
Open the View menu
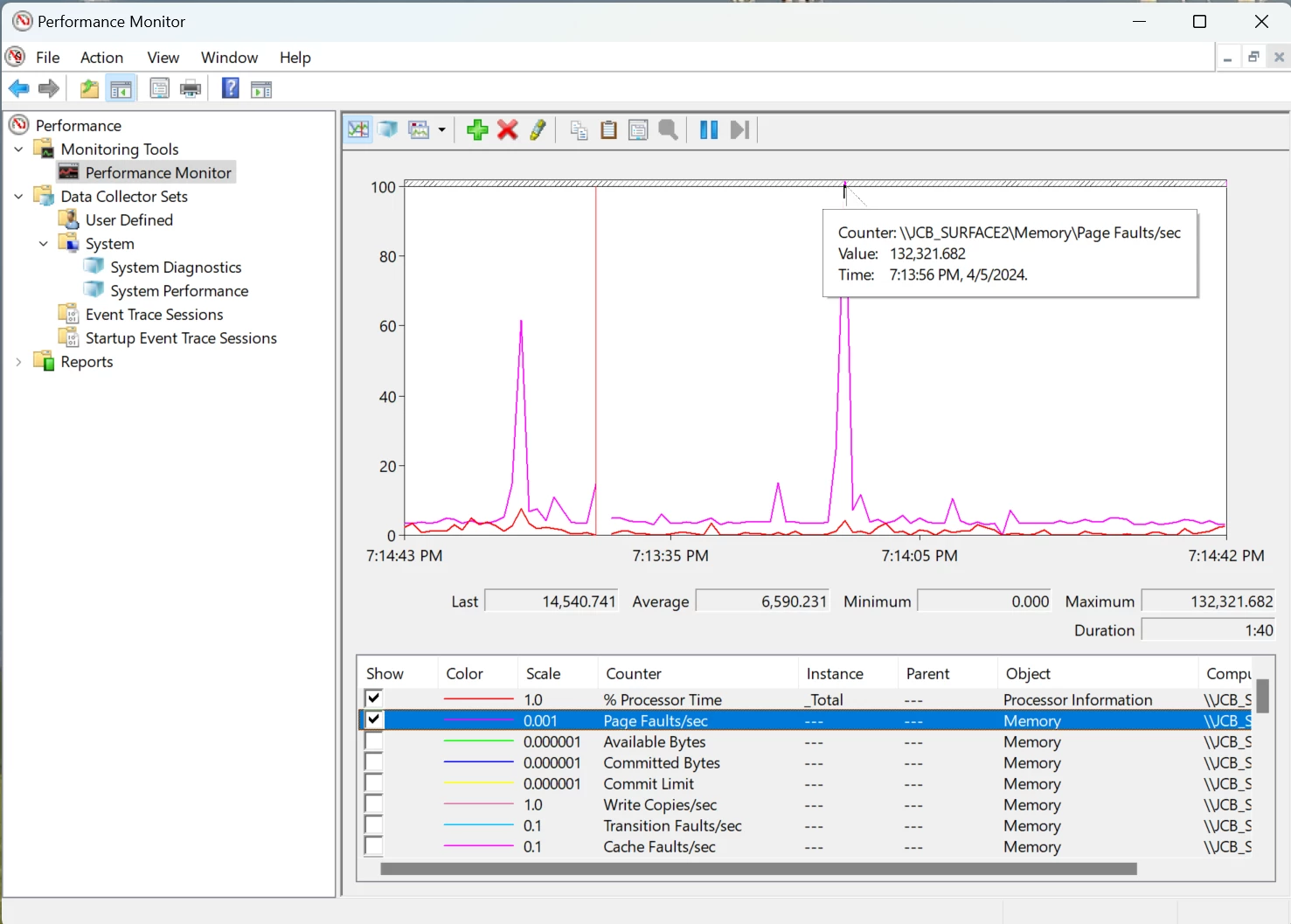point(163,58)
